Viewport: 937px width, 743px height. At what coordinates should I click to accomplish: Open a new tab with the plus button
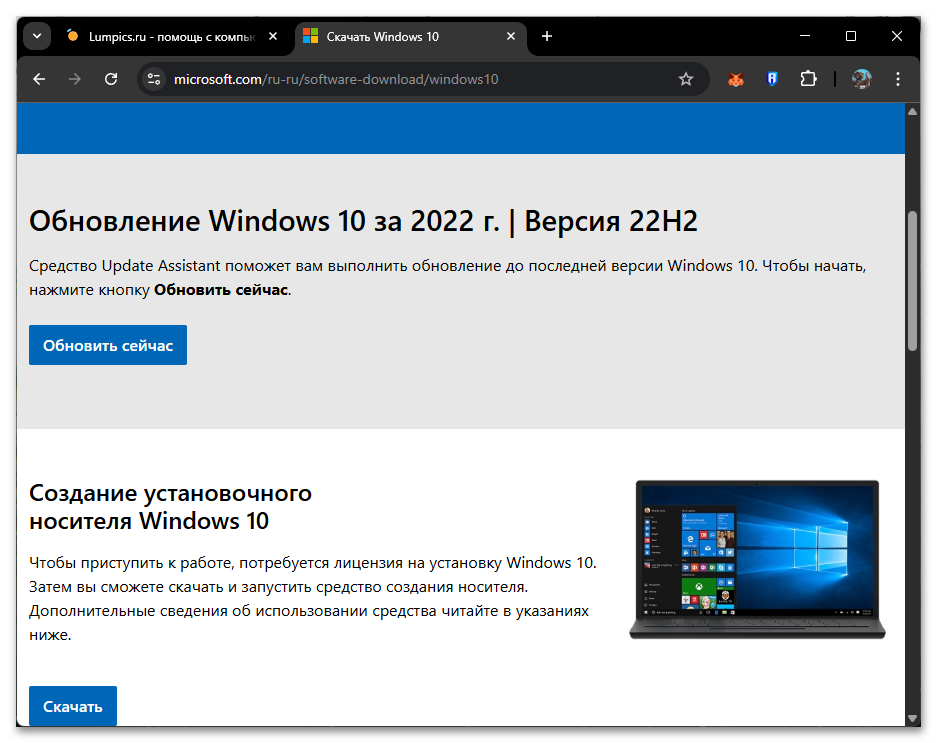pos(546,36)
